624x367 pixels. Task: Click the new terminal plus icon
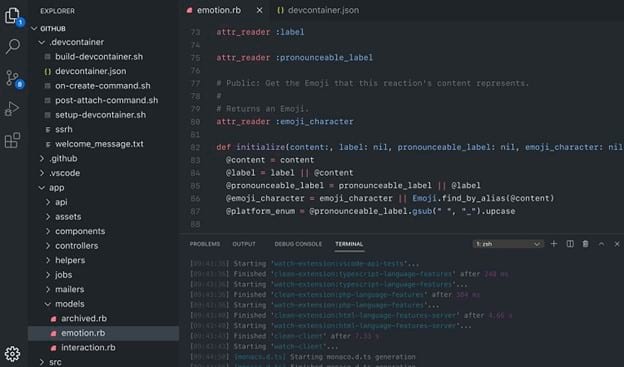(554, 244)
